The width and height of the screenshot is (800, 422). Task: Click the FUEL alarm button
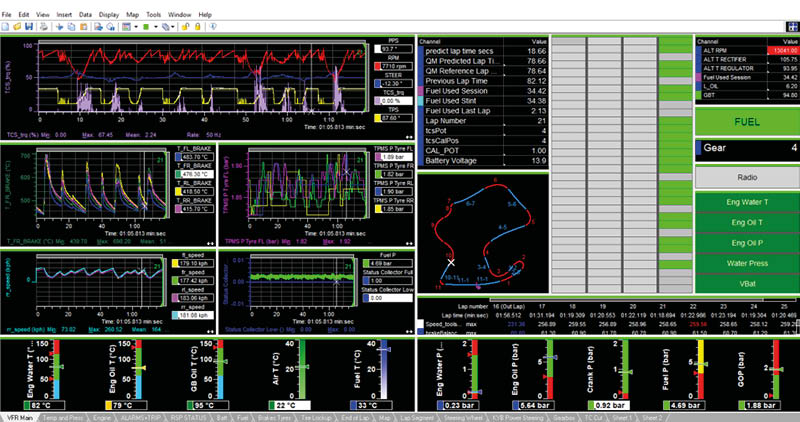click(747, 122)
